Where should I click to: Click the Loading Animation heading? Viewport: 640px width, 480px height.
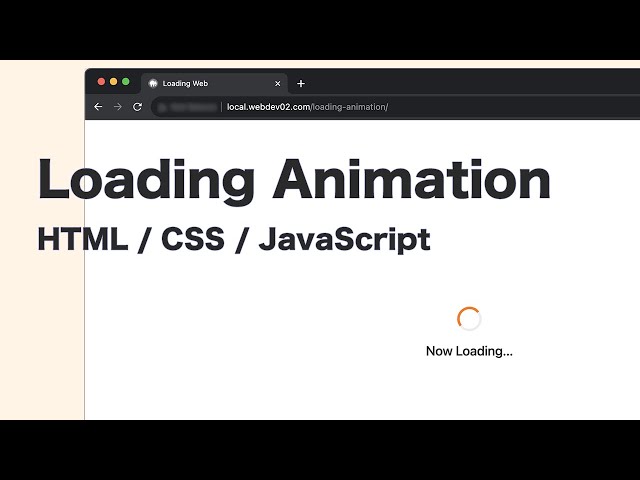click(294, 180)
